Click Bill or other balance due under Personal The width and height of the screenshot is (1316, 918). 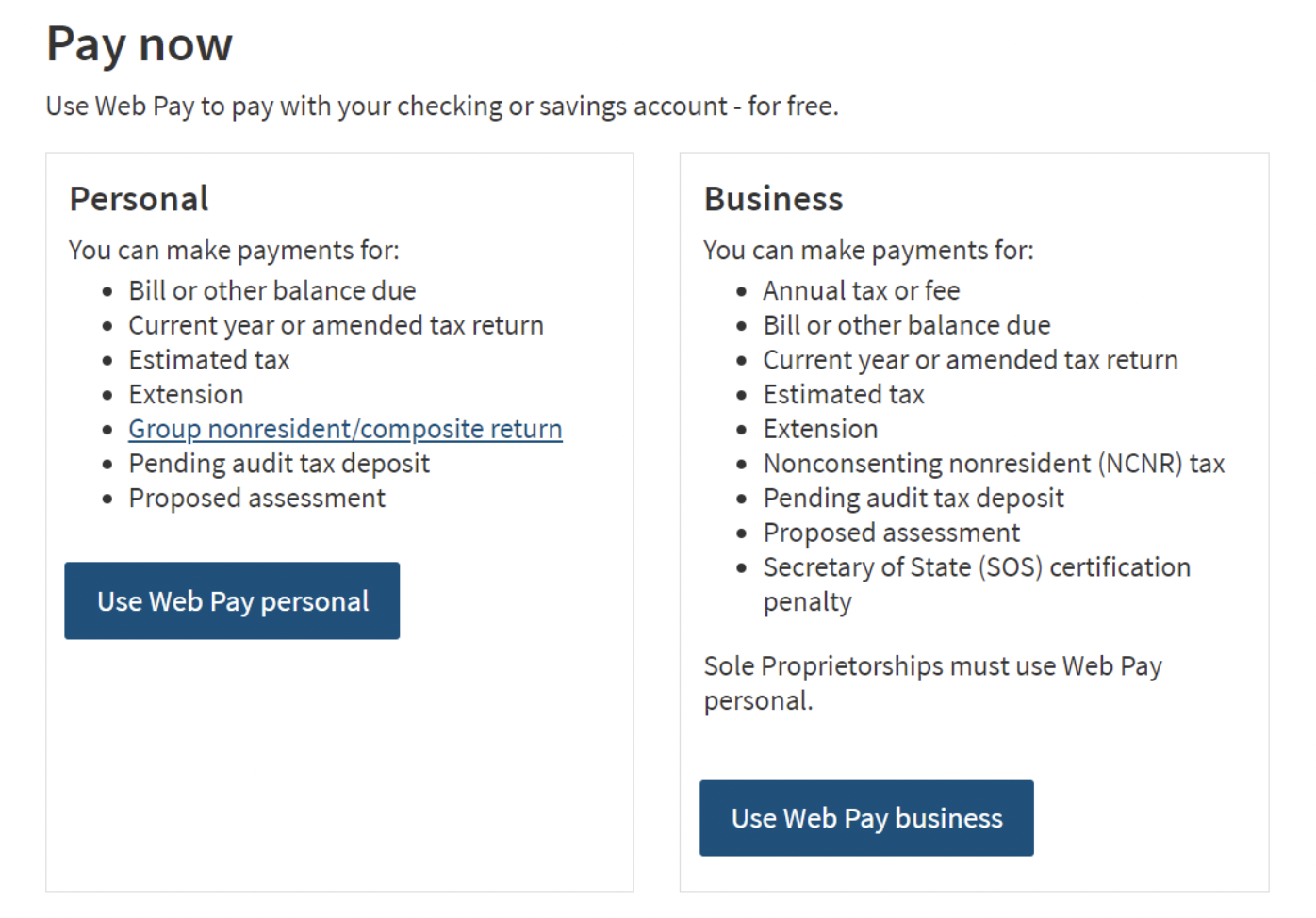pos(272,290)
